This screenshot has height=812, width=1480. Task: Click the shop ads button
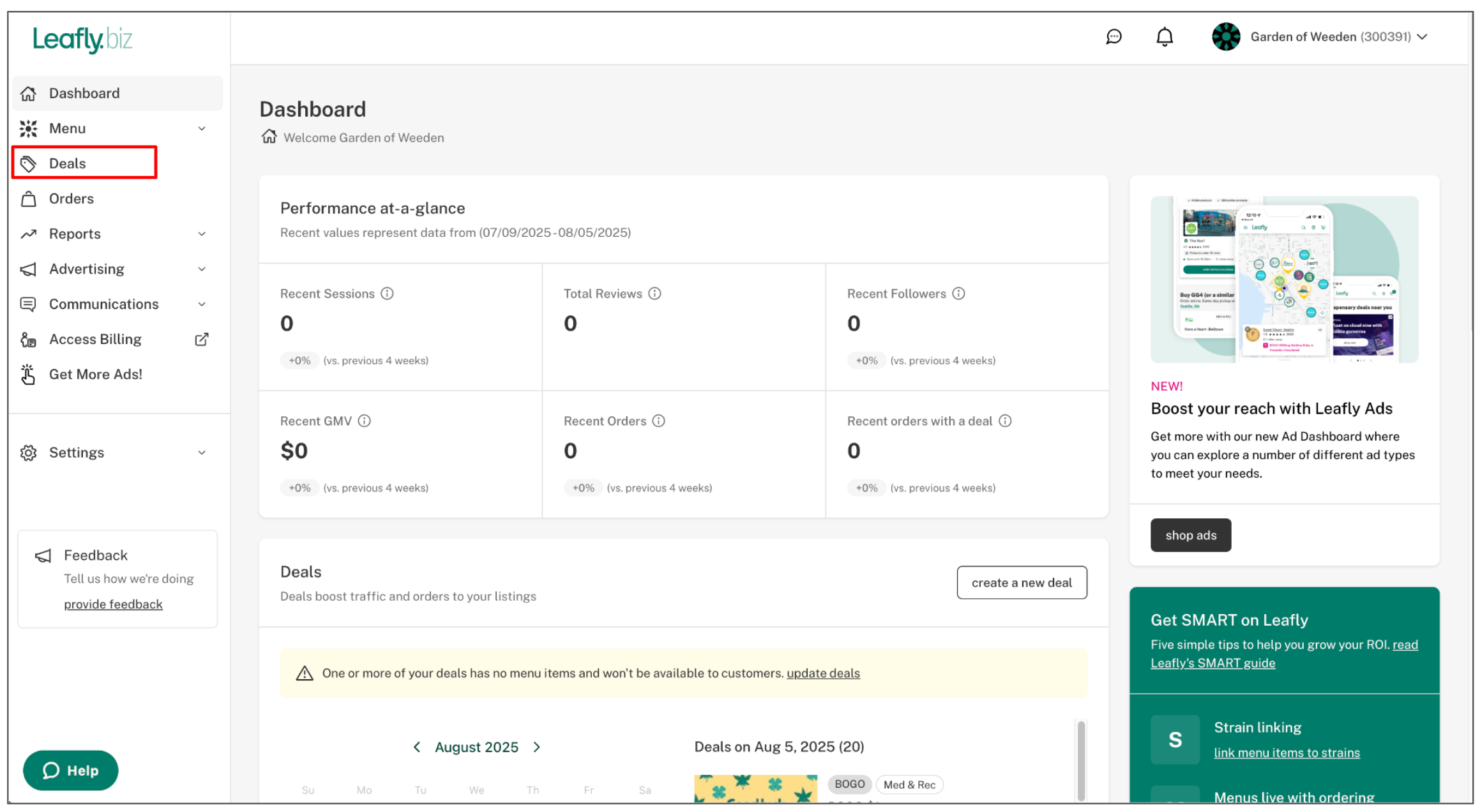(1190, 536)
